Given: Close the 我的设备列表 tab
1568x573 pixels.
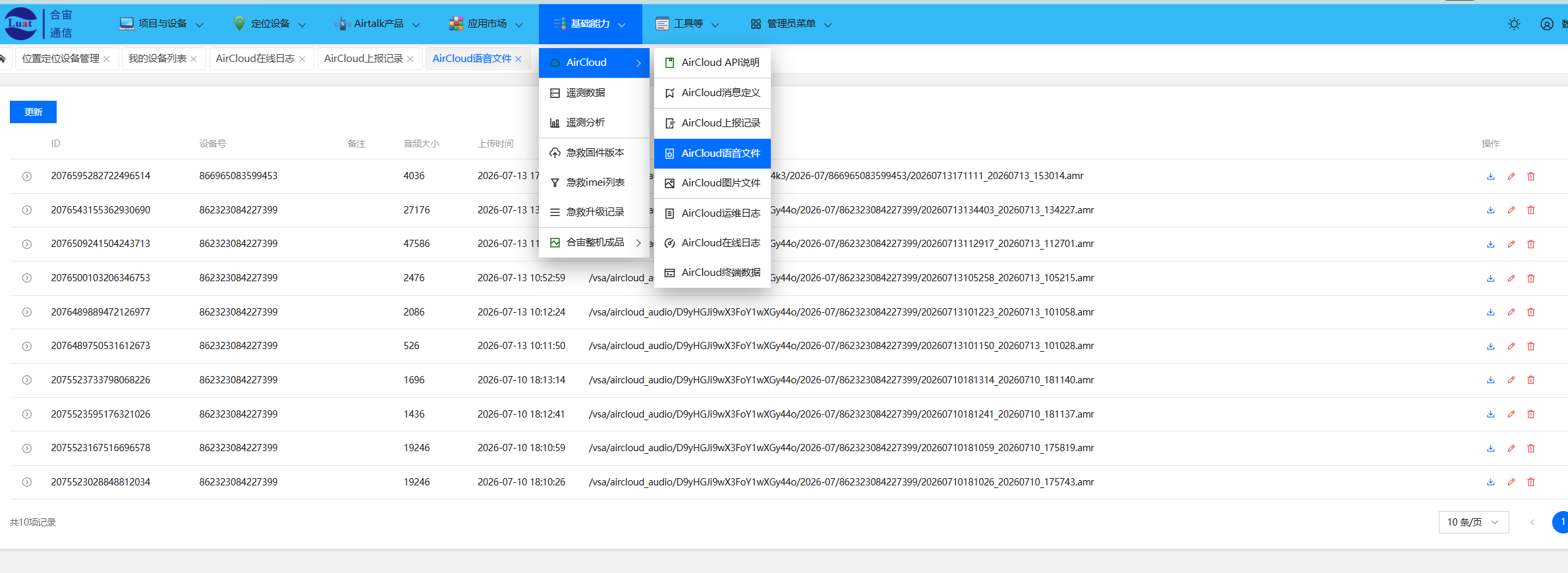Looking at the screenshot, I should tap(194, 59).
